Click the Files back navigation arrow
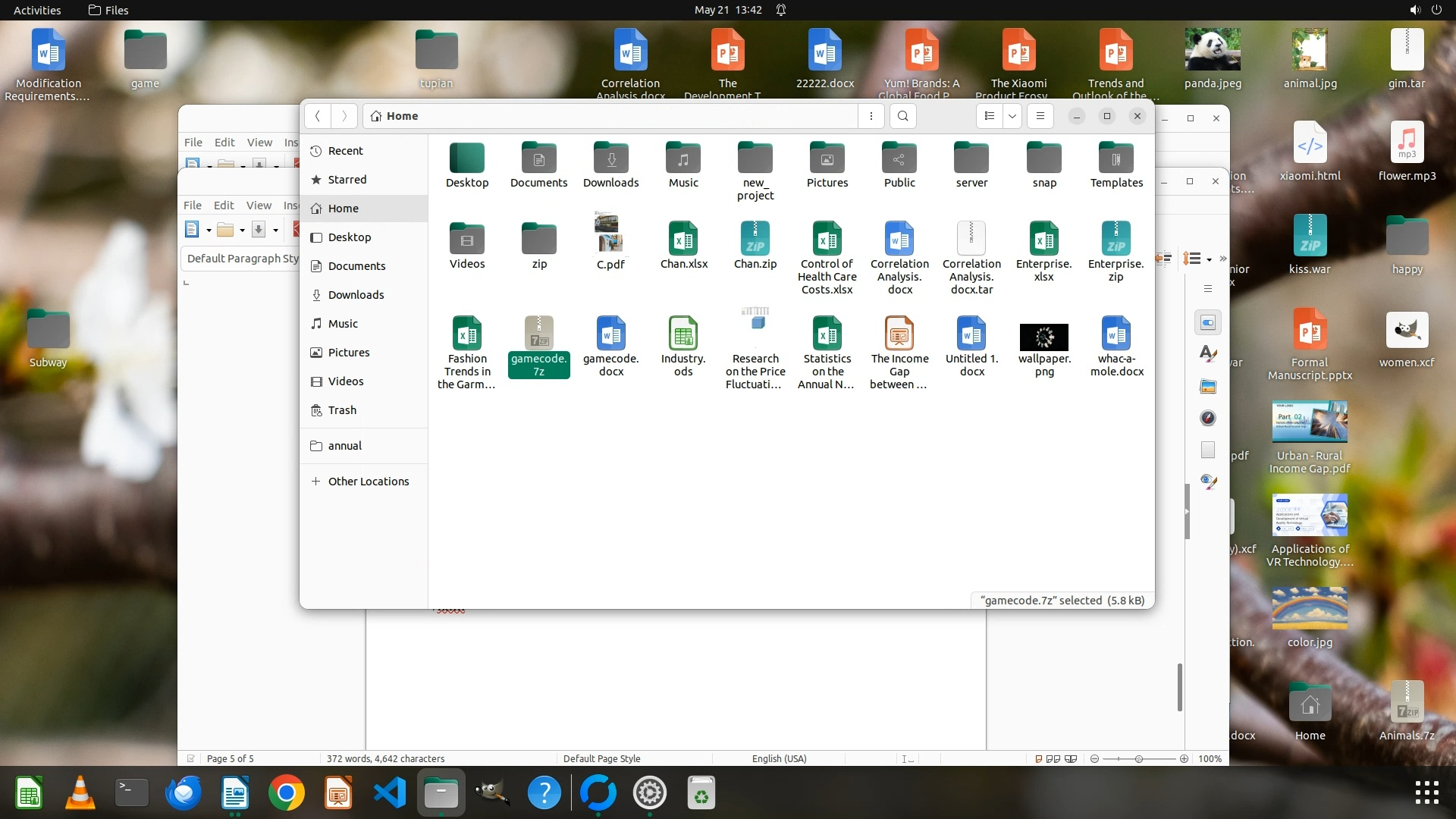1456x819 pixels. pyautogui.click(x=318, y=116)
